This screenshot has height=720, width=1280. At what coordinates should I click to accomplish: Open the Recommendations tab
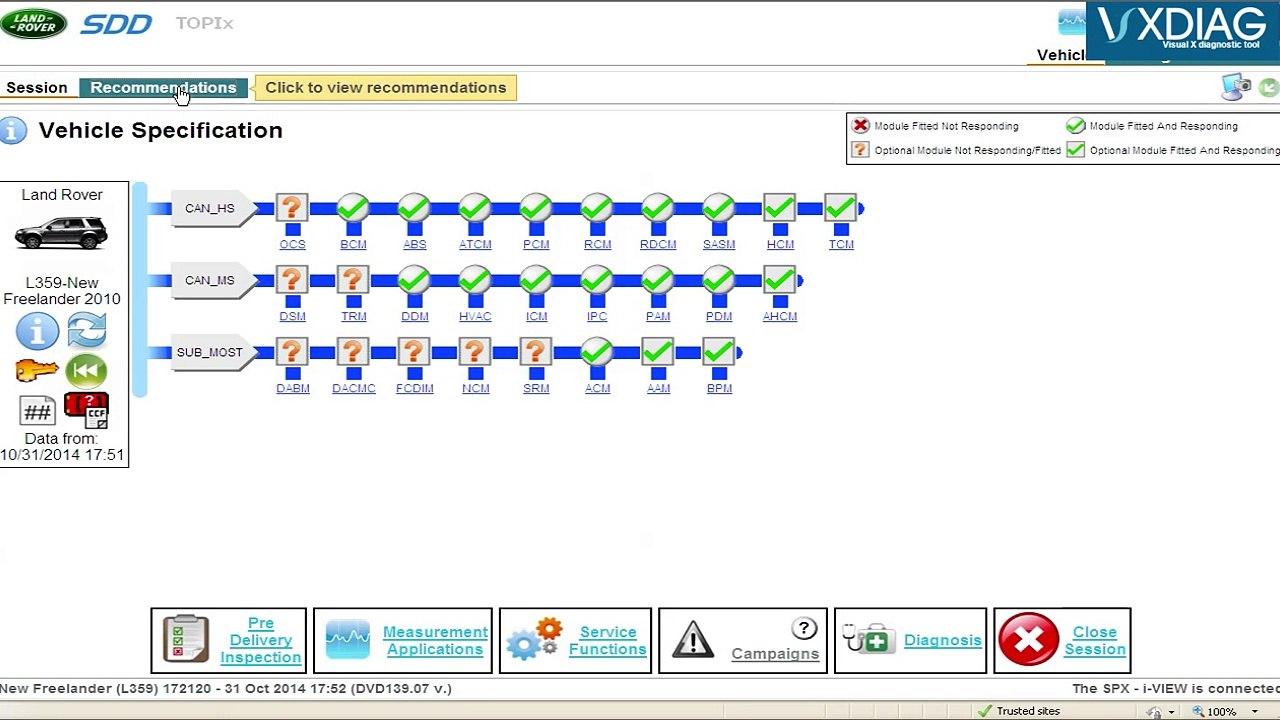click(163, 88)
